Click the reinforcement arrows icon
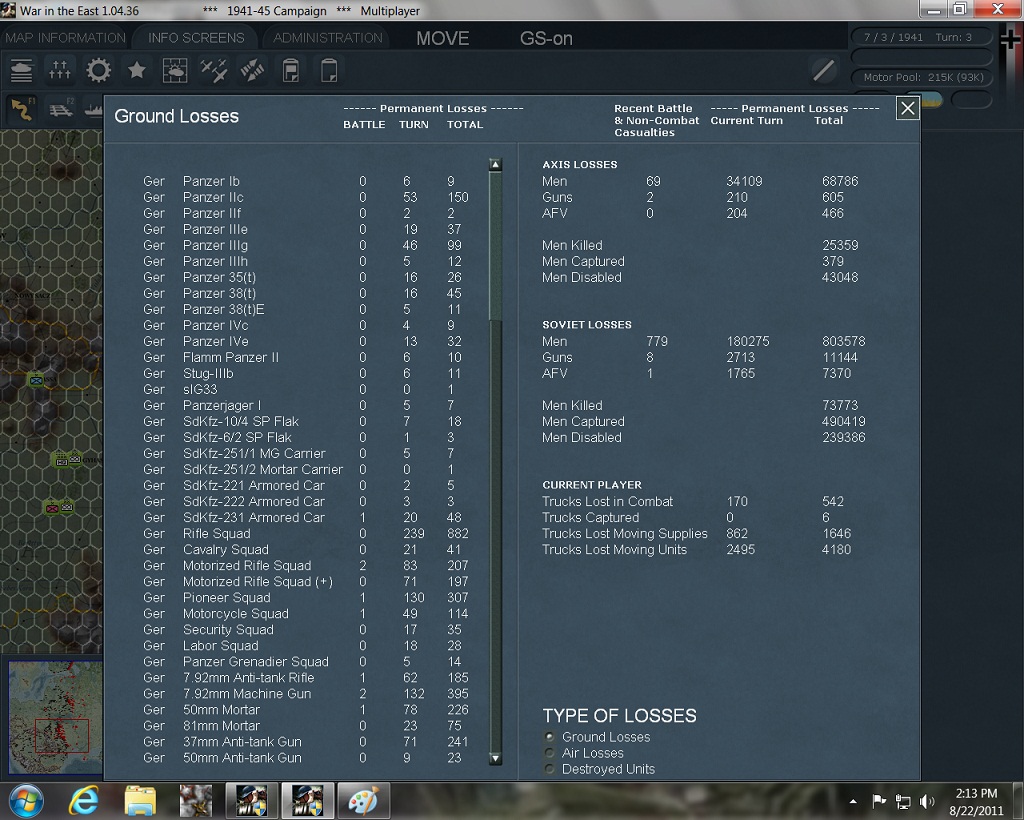 pos(253,71)
